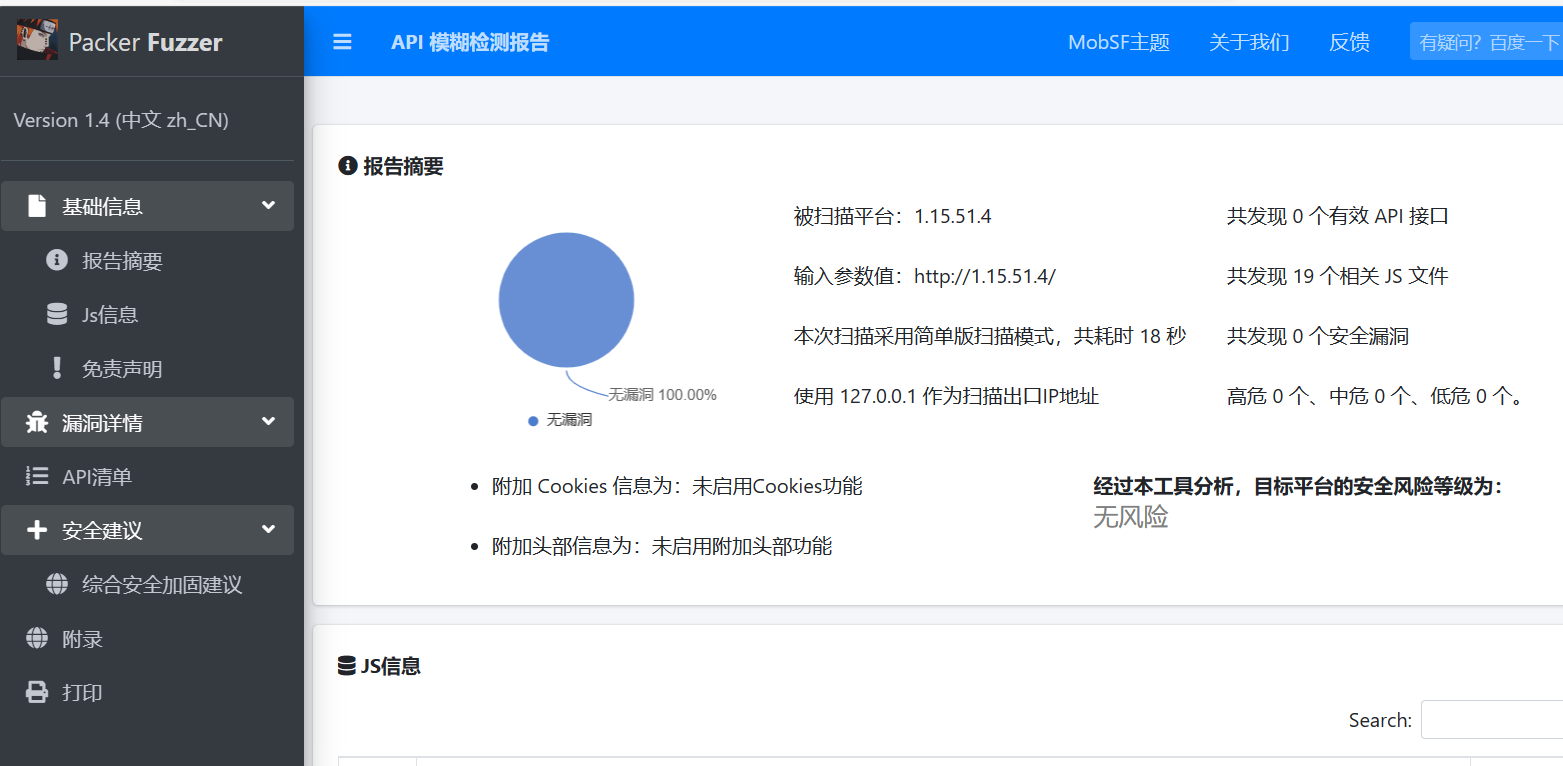Screen dimensions: 1563x766
Task: Click the plus icon beside 安全建议
Action: (37, 530)
